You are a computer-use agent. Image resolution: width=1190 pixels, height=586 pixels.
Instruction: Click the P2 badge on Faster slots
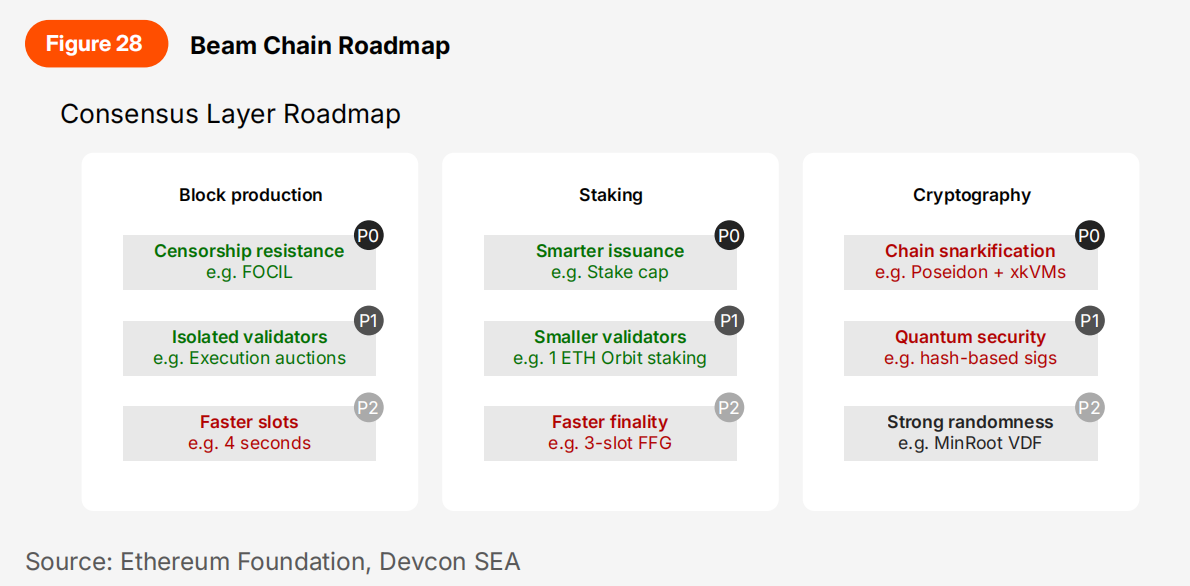[369, 407]
